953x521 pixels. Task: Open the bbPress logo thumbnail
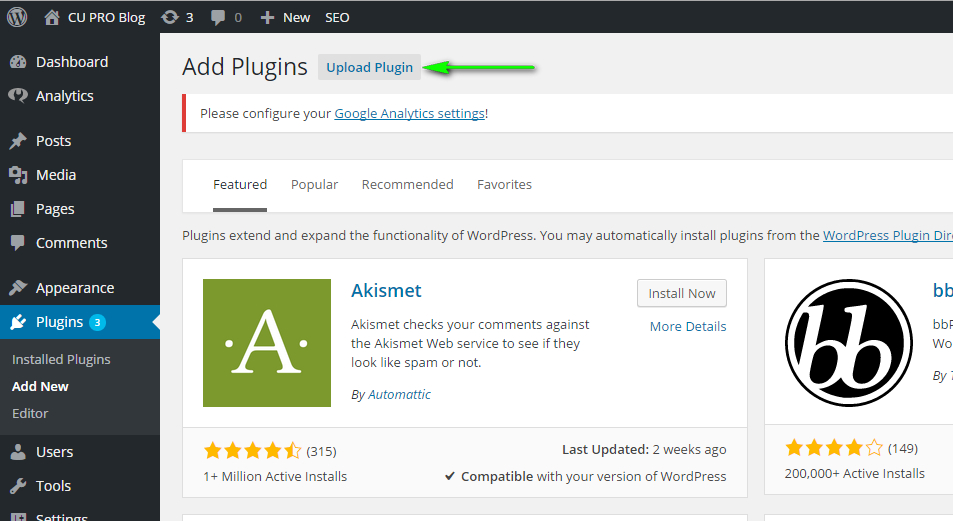[x=848, y=343]
